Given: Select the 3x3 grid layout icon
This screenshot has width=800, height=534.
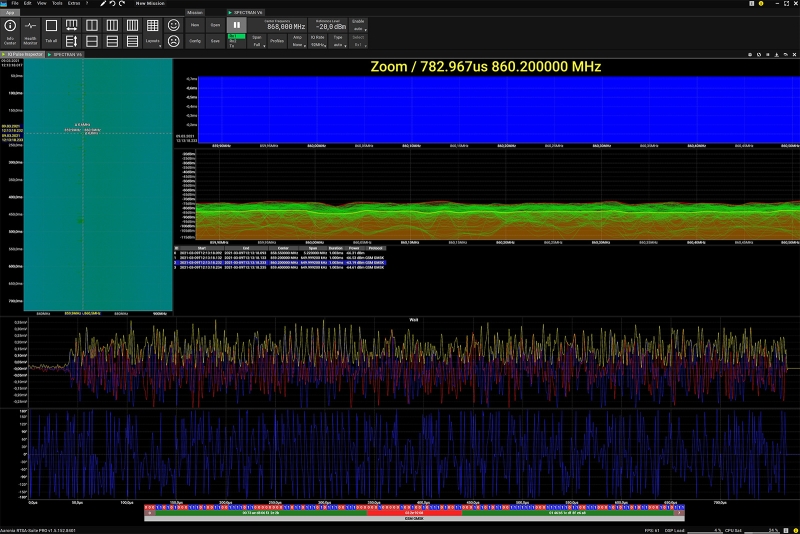Looking at the screenshot, I should (152, 25).
